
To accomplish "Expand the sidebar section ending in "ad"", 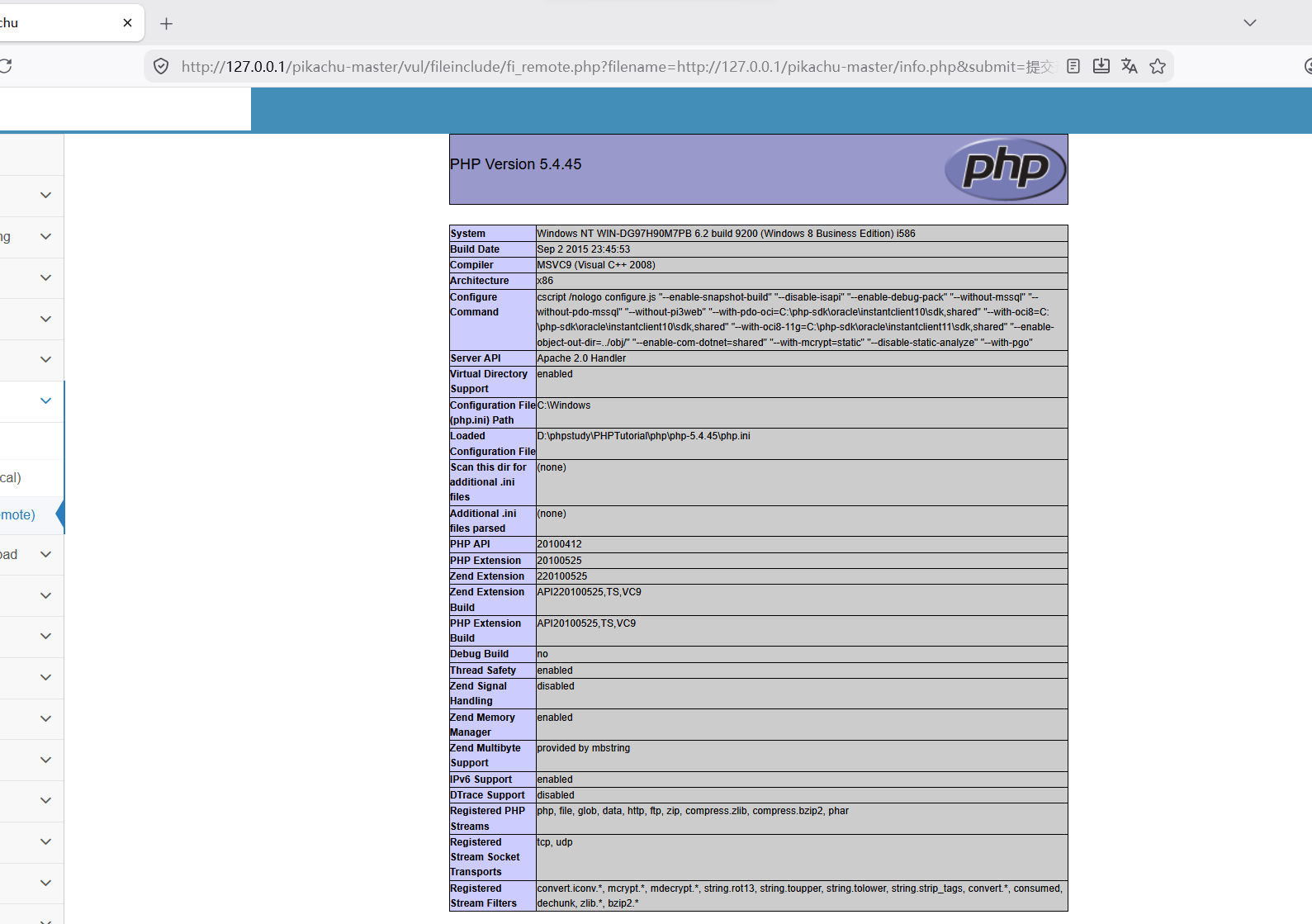I will [x=31, y=555].
